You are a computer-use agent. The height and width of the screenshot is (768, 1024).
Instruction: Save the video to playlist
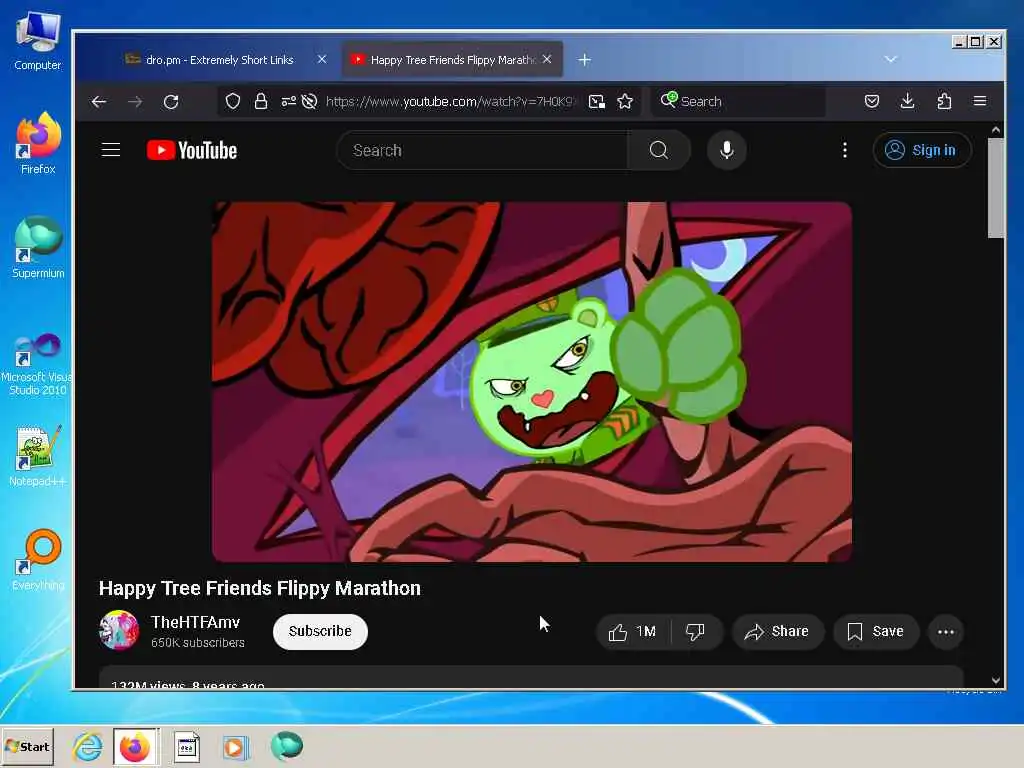[x=876, y=632]
